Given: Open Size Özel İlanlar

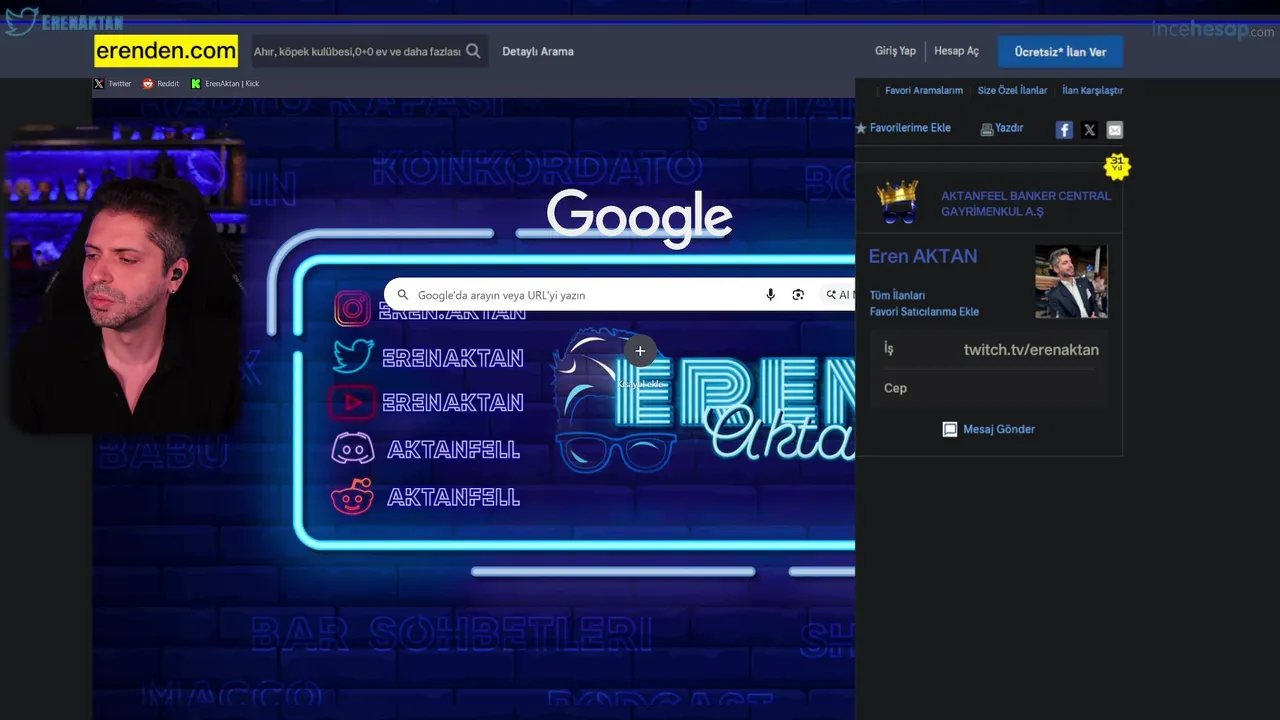Looking at the screenshot, I should point(1012,90).
